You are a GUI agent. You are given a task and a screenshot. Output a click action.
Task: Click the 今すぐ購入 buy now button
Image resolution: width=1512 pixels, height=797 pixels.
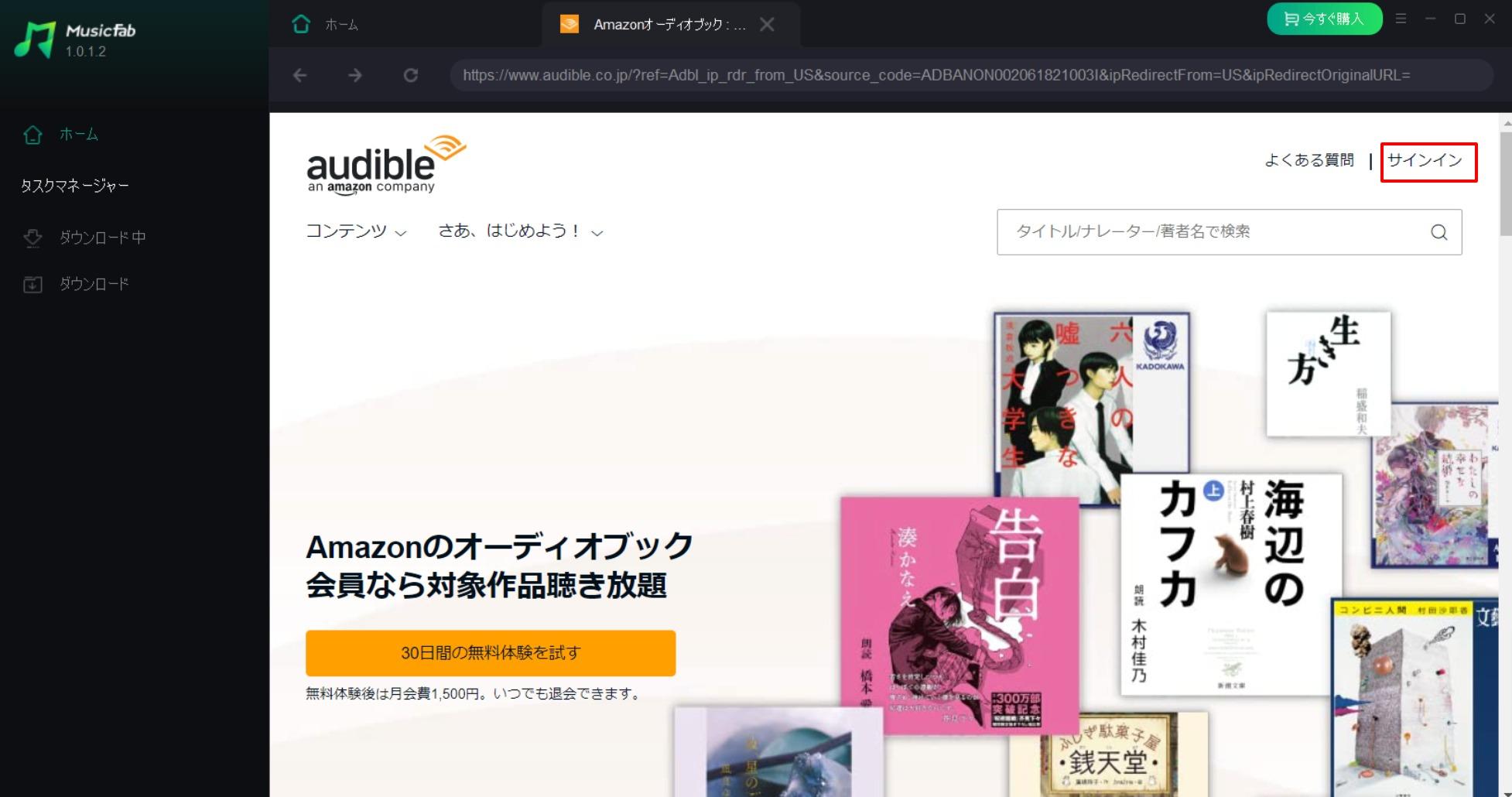[1324, 19]
